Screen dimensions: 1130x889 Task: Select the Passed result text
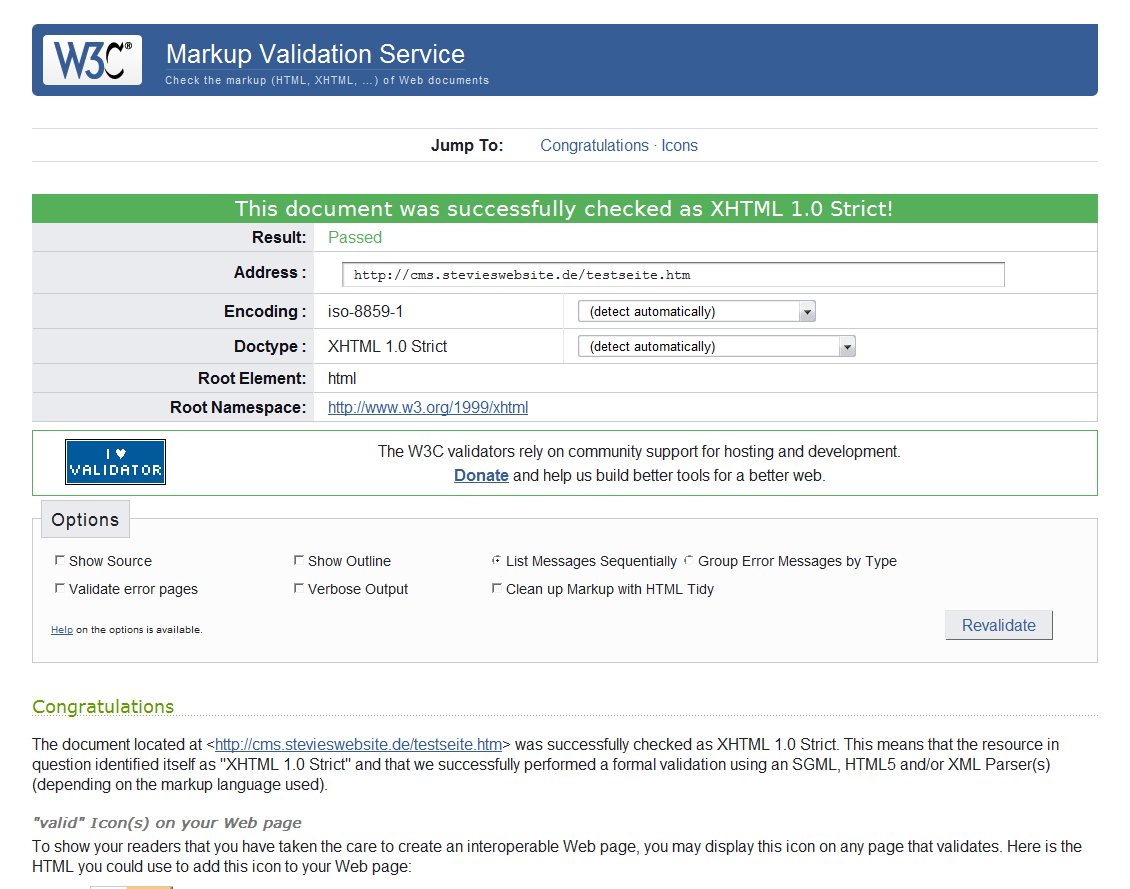[355, 238]
